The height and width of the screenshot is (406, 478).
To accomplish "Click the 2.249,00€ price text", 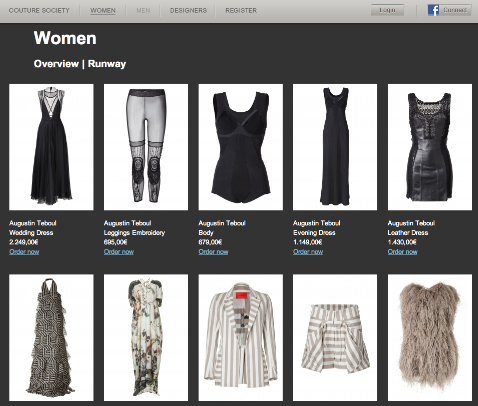I will (24, 242).
